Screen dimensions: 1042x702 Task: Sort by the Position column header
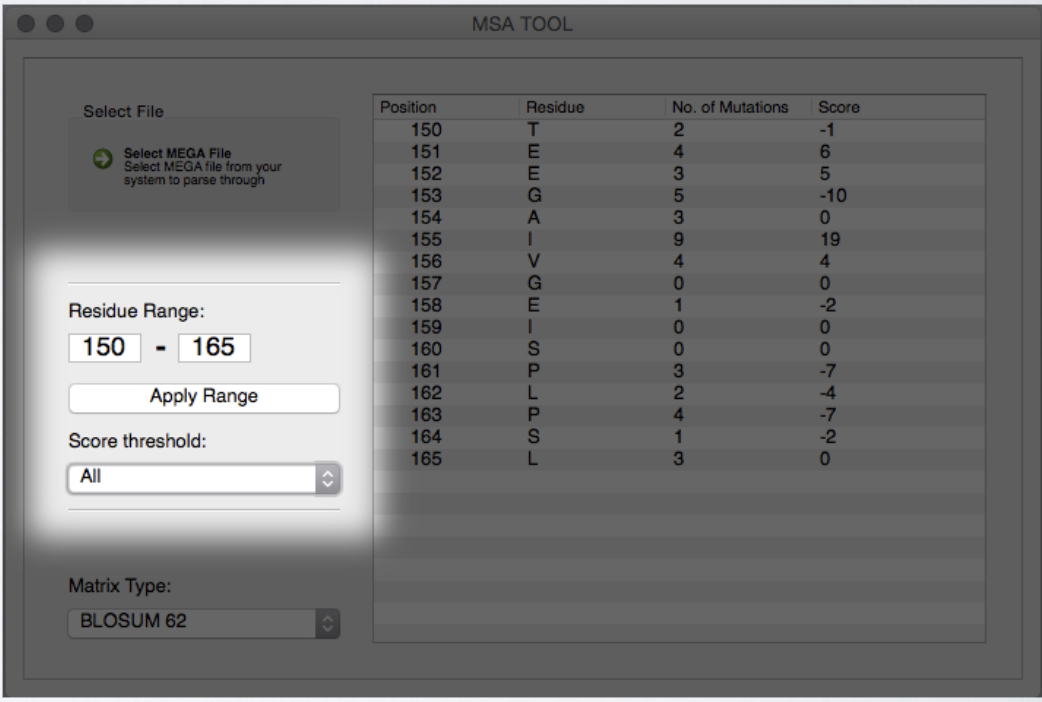446,107
